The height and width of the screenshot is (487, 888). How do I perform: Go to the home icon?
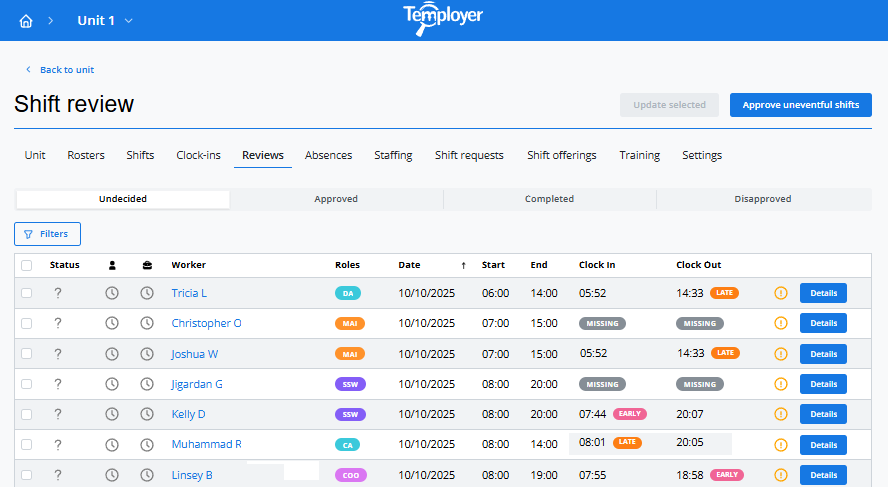tap(26, 21)
